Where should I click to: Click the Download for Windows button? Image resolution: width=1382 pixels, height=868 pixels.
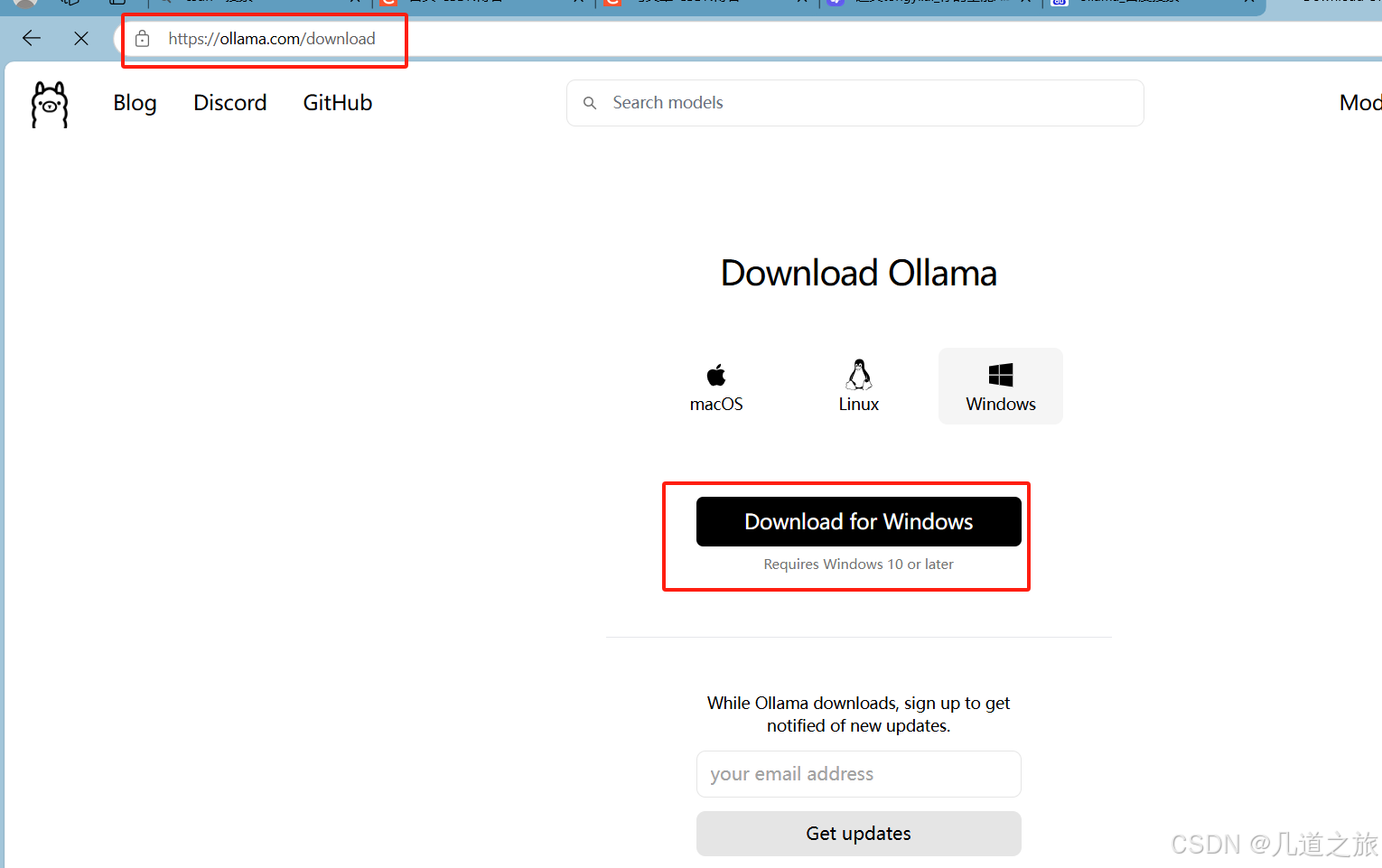pos(859,521)
